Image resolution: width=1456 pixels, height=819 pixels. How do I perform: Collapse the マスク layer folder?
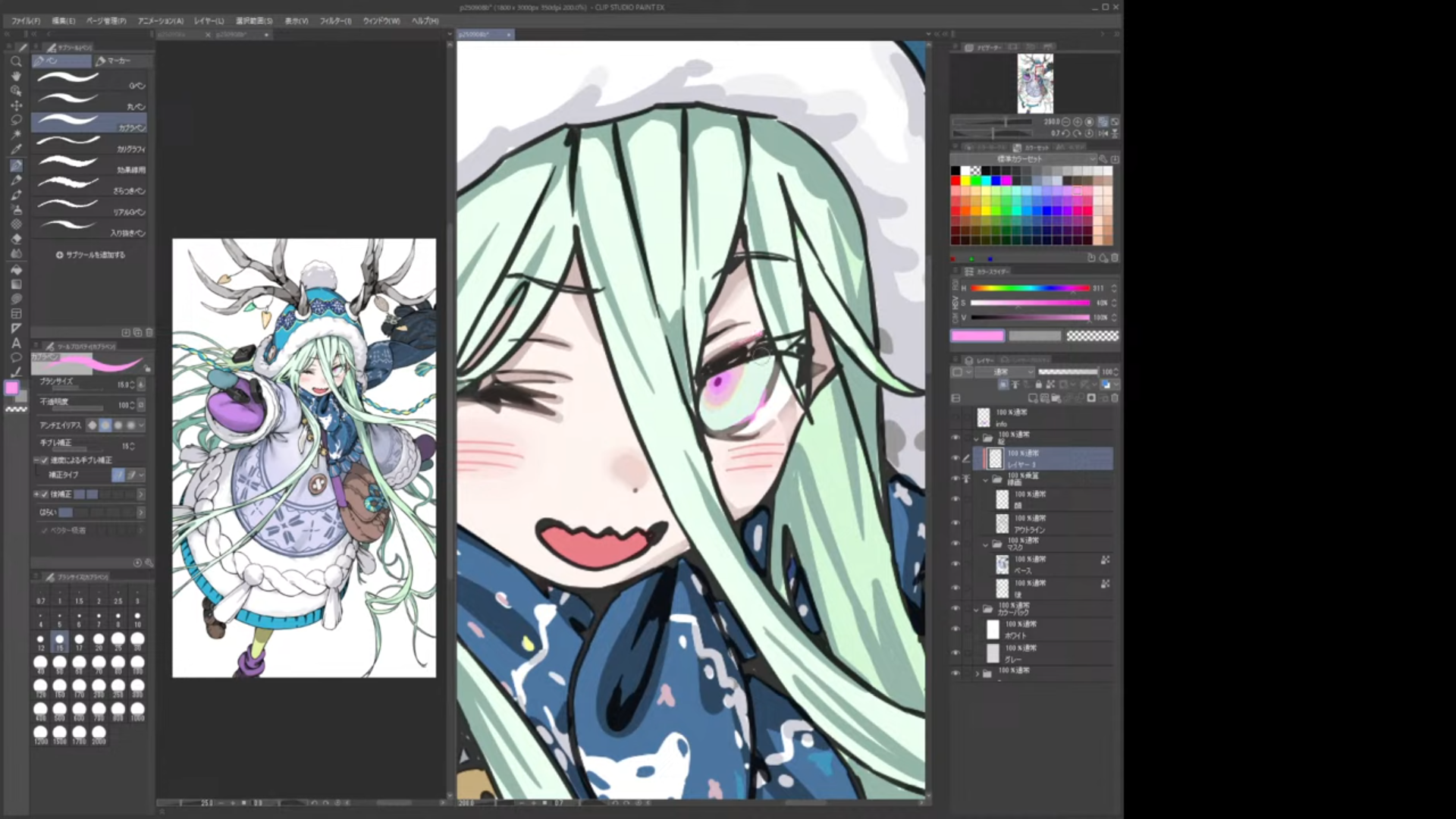pyautogui.click(x=986, y=544)
